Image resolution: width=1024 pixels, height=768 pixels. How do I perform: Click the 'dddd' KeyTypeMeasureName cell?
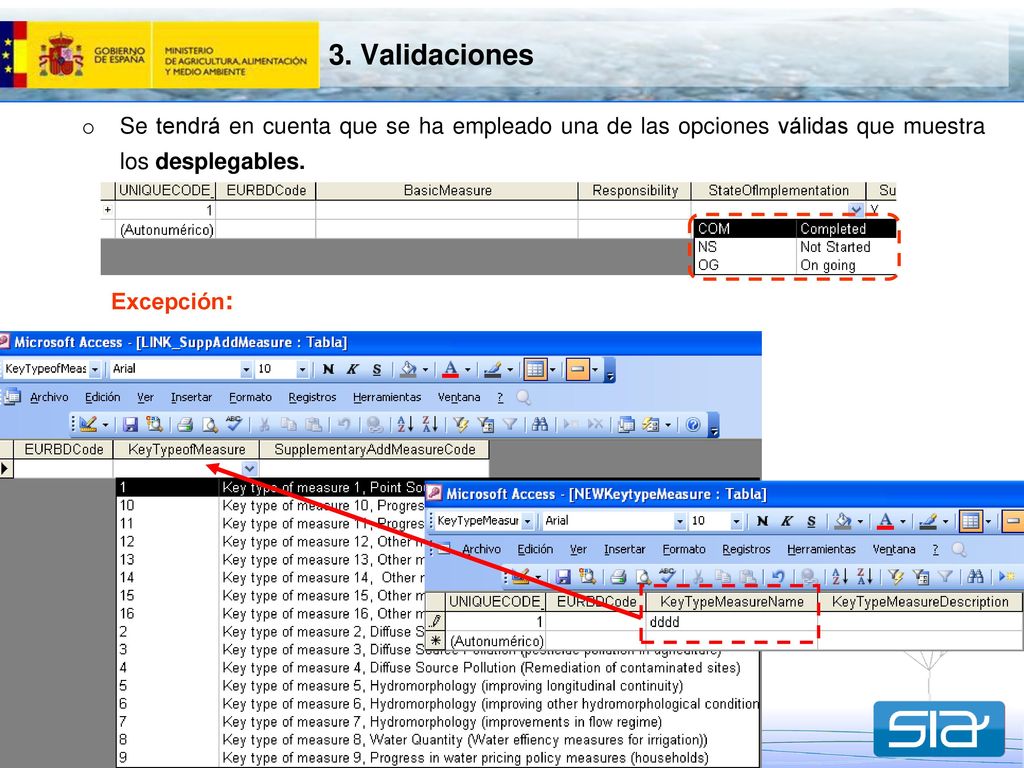(x=731, y=622)
